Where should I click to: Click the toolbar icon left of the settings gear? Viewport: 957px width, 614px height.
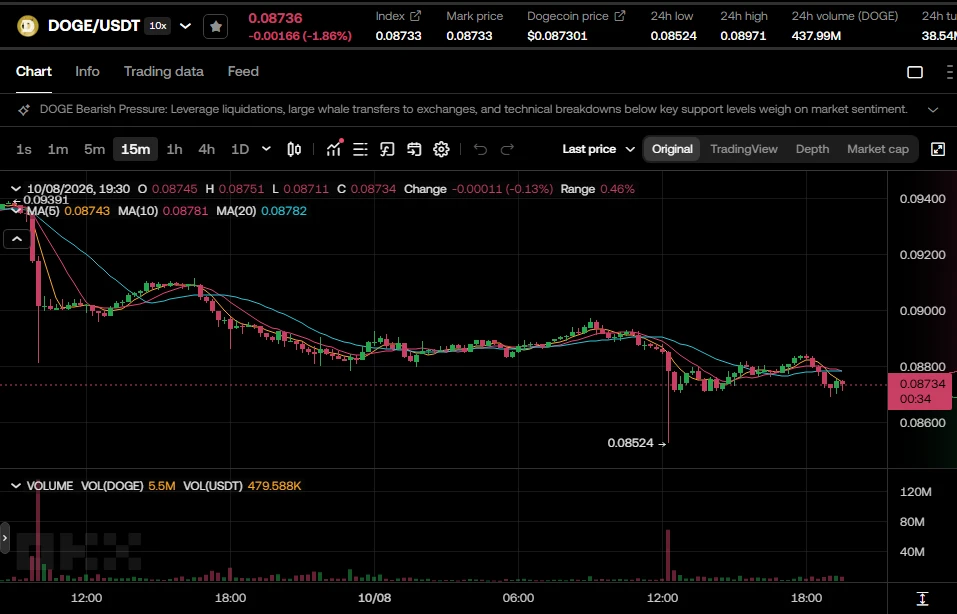click(x=414, y=150)
